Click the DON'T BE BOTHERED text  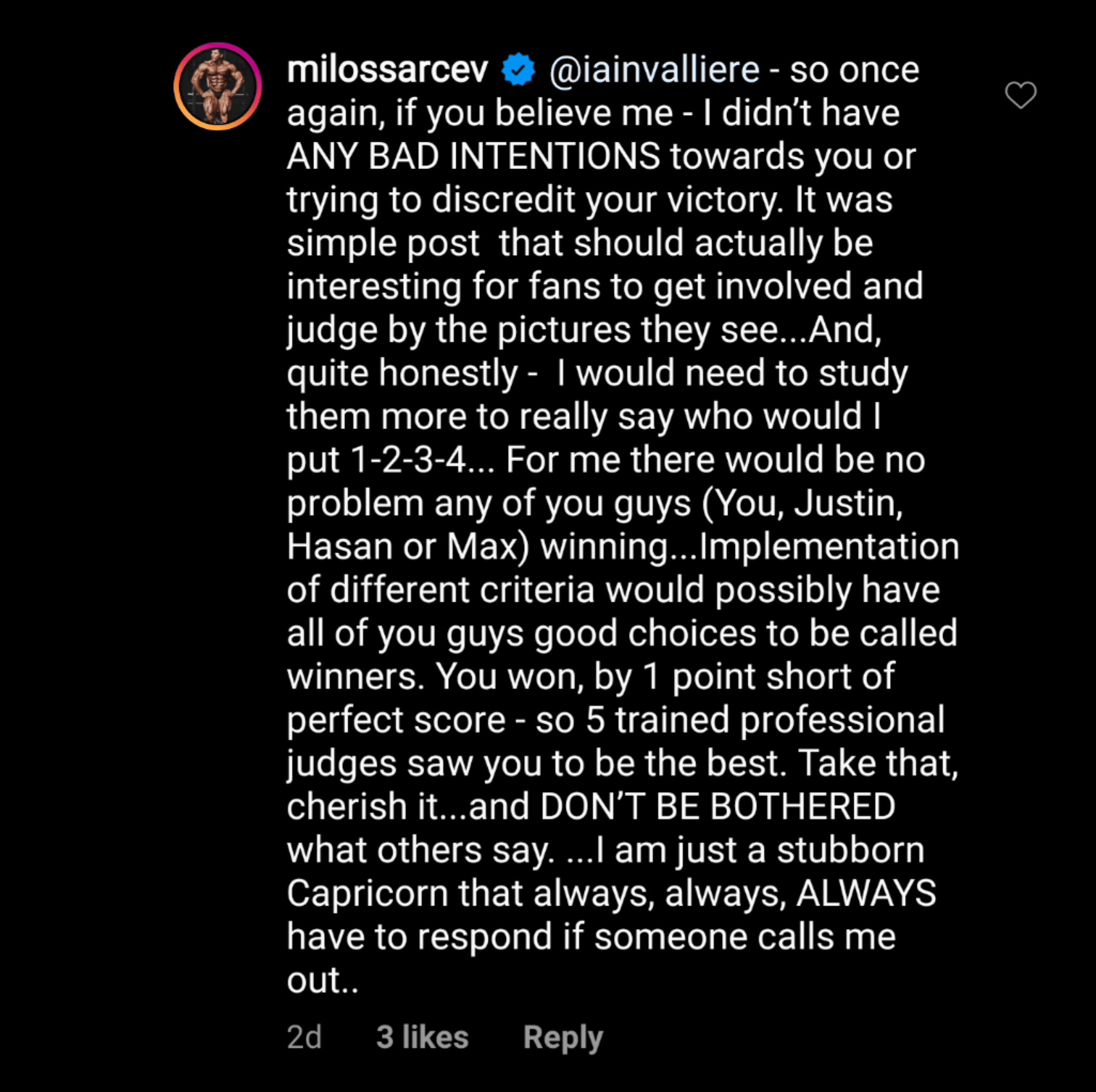click(718, 806)
